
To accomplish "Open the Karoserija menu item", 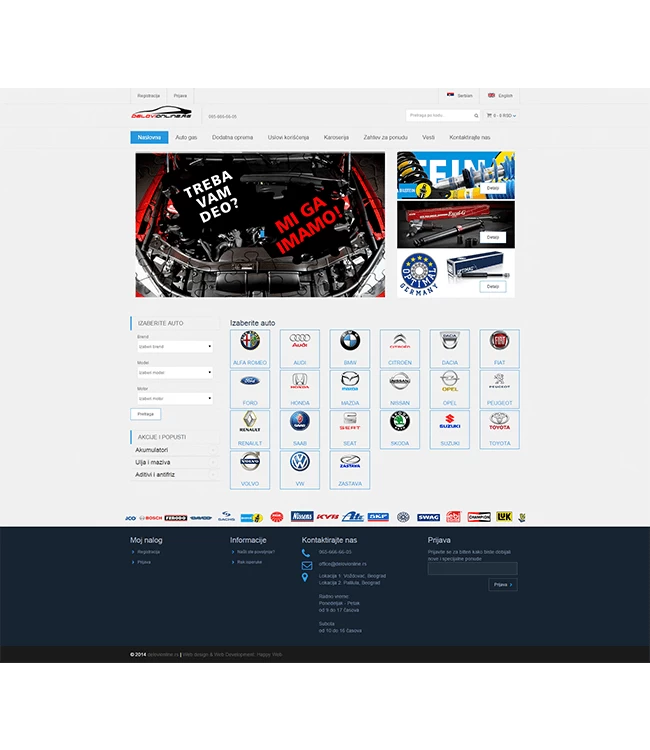I will pyautogui.click(x=336, y=137).
